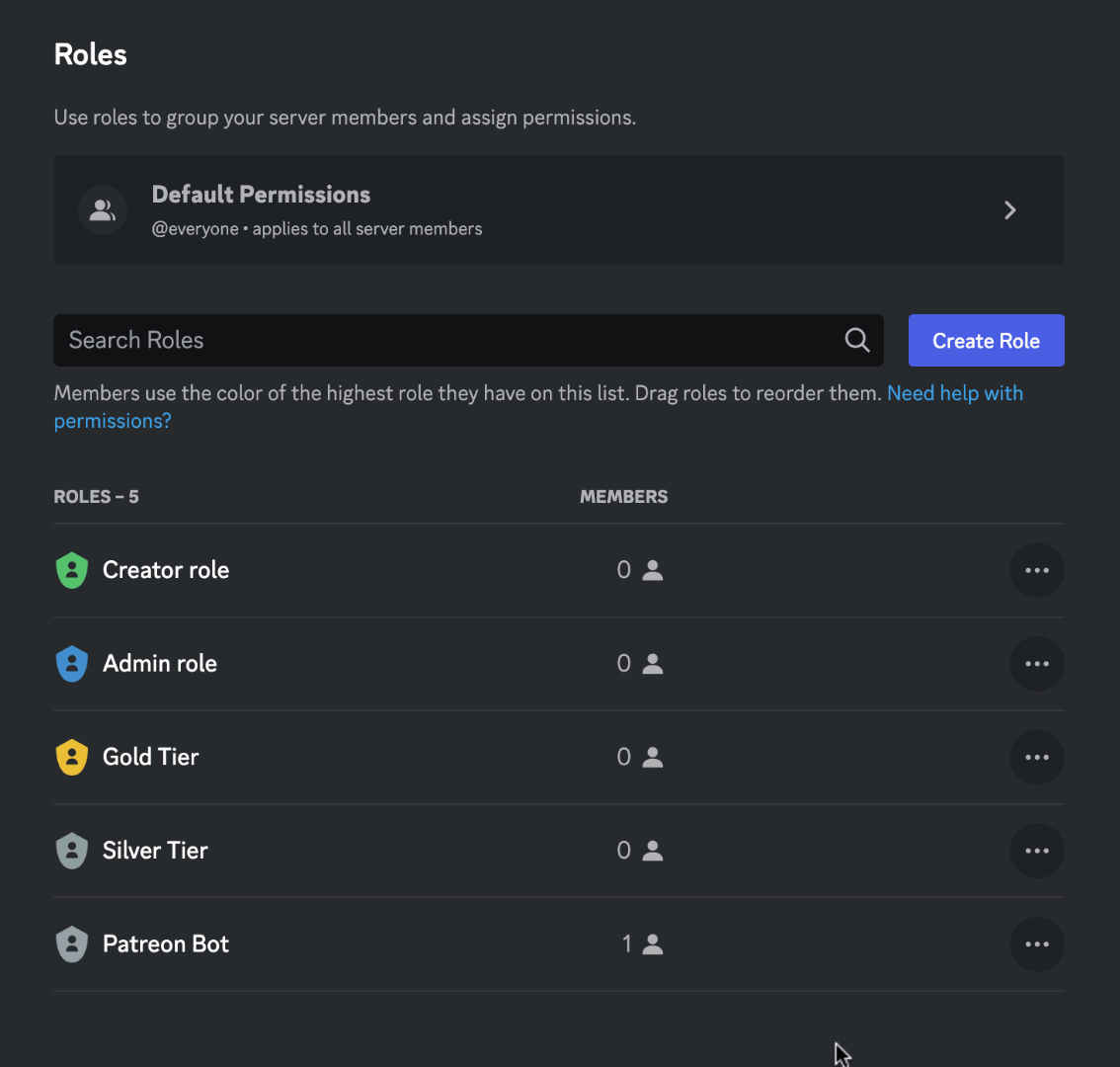Click the Patreon Bot shield icon
Screen dimensions: 1120x1067
71,944
